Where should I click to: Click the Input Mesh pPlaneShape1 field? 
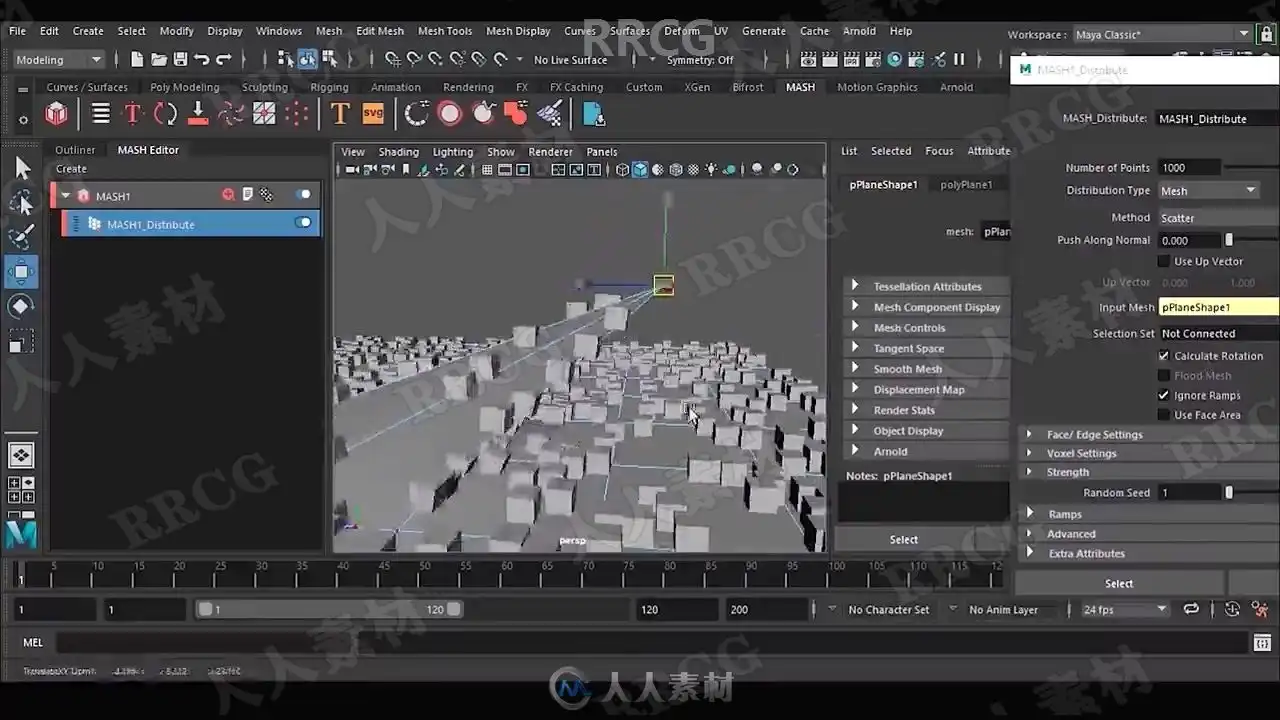[x=1218, y=307]
